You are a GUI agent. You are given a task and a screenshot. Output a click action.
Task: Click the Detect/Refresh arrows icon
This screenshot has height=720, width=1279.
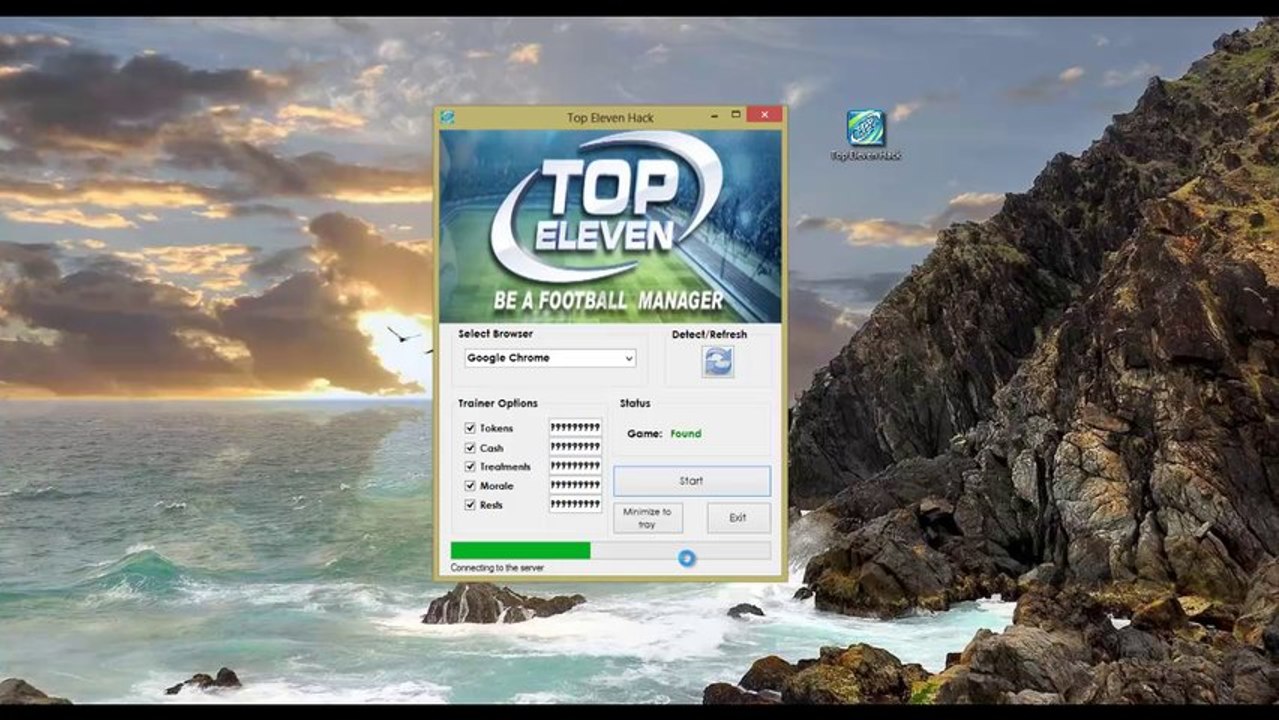pyautogui.click(x=717, y=361)
